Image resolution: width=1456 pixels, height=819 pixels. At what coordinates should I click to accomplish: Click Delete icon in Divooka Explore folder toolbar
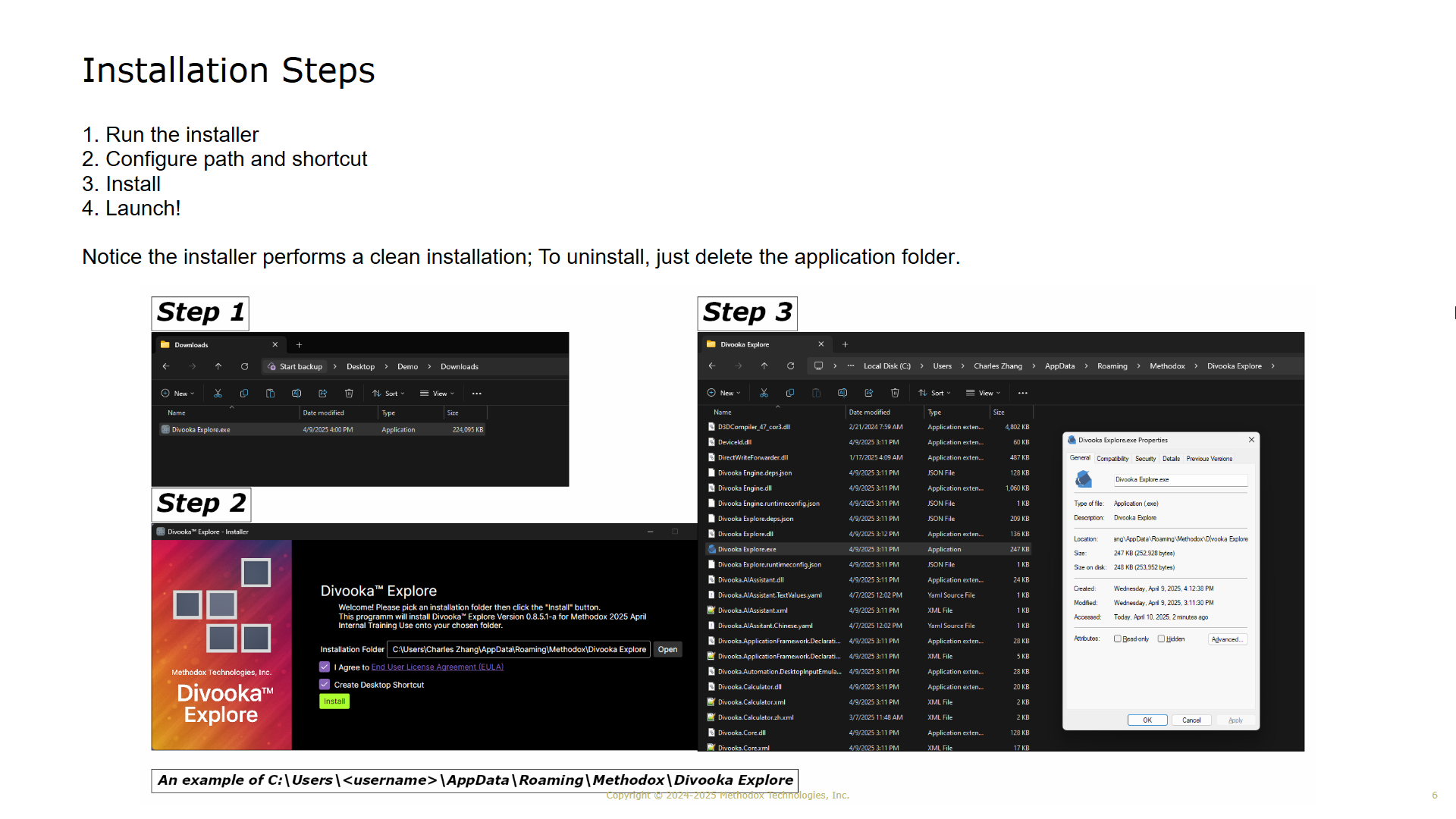(x=895, y=393)
